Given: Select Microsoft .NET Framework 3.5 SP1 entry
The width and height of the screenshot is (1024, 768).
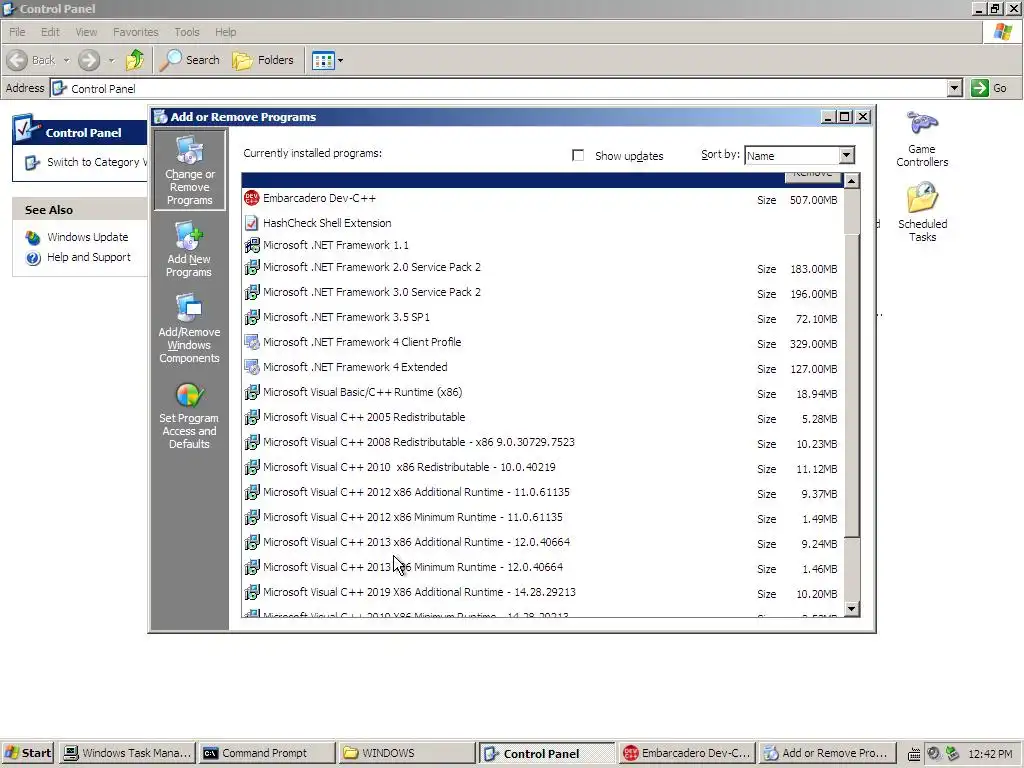Looking at the screenshot, I should pos(541,318).
